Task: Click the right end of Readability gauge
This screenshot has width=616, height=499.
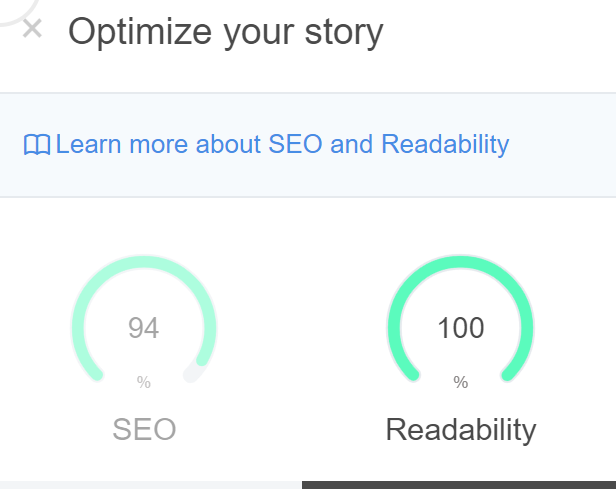Action: tap(510, 372)
